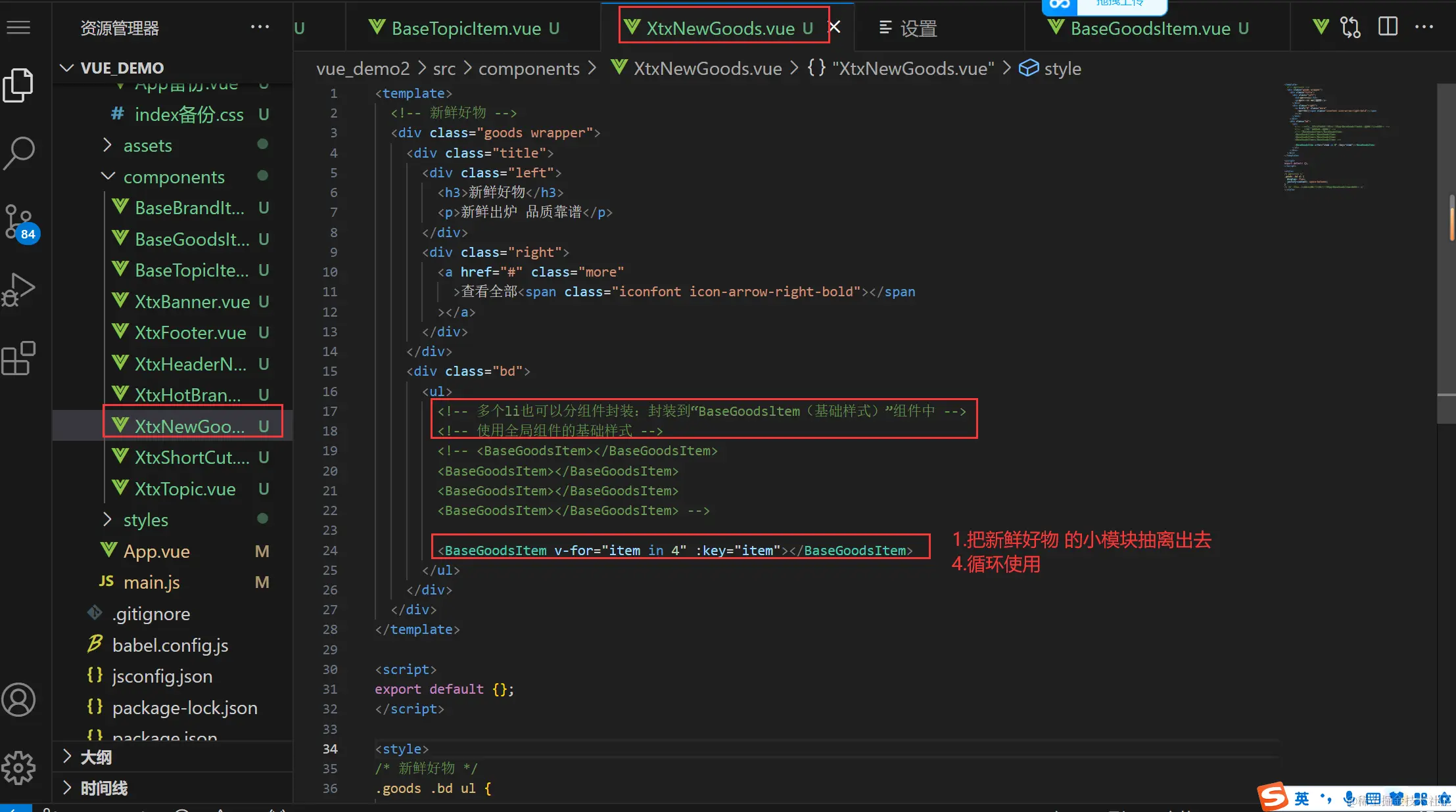
Task: Click the Vue icon in editor toolbar
Action: pyautogui.click(x=1321, y=28)
